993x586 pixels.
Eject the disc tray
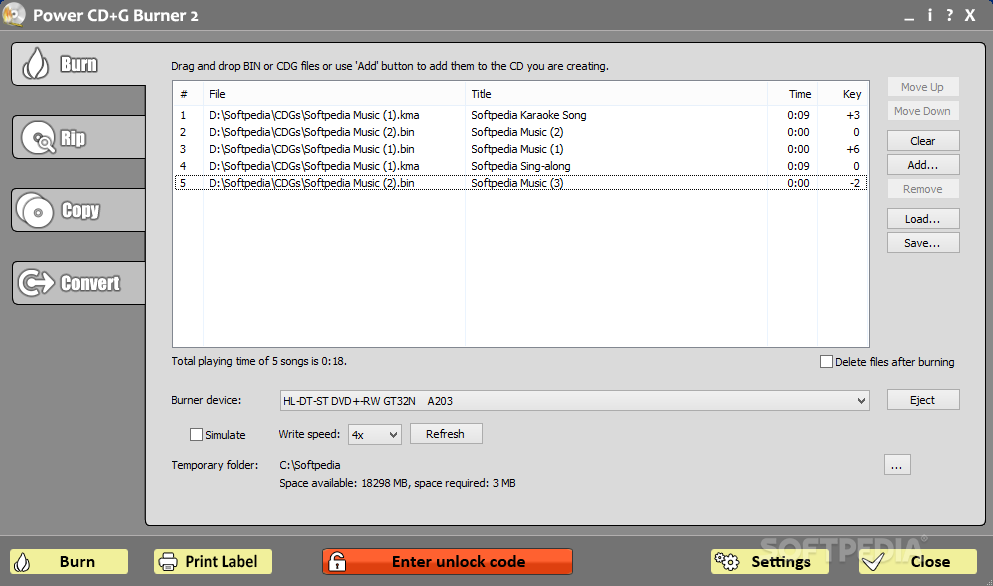(x=923, y=400)
